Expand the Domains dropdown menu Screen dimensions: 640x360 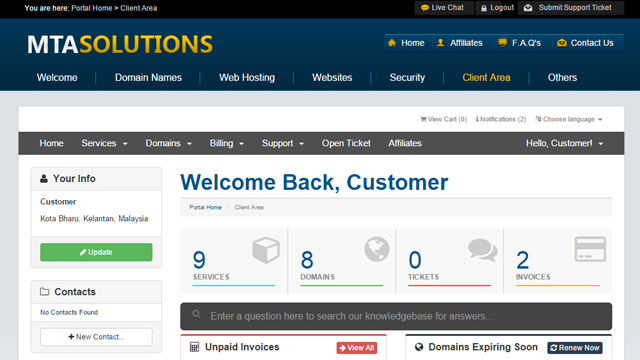169,143
